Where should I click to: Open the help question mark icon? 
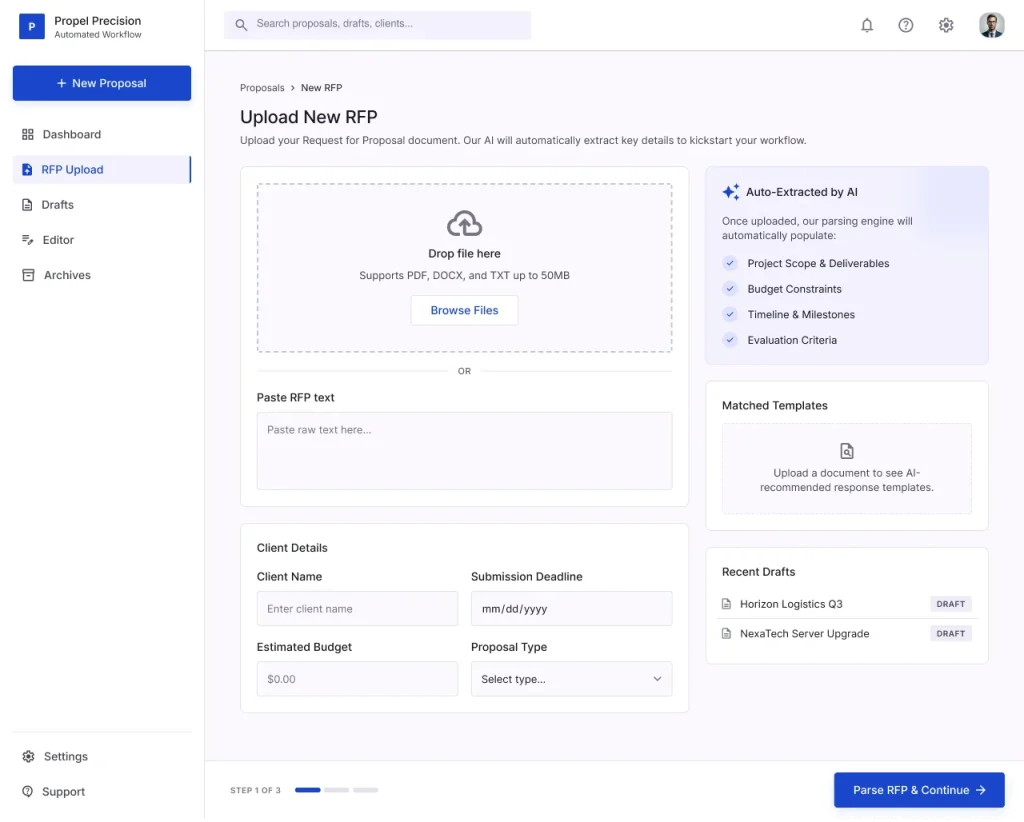(x=905, y=25)
